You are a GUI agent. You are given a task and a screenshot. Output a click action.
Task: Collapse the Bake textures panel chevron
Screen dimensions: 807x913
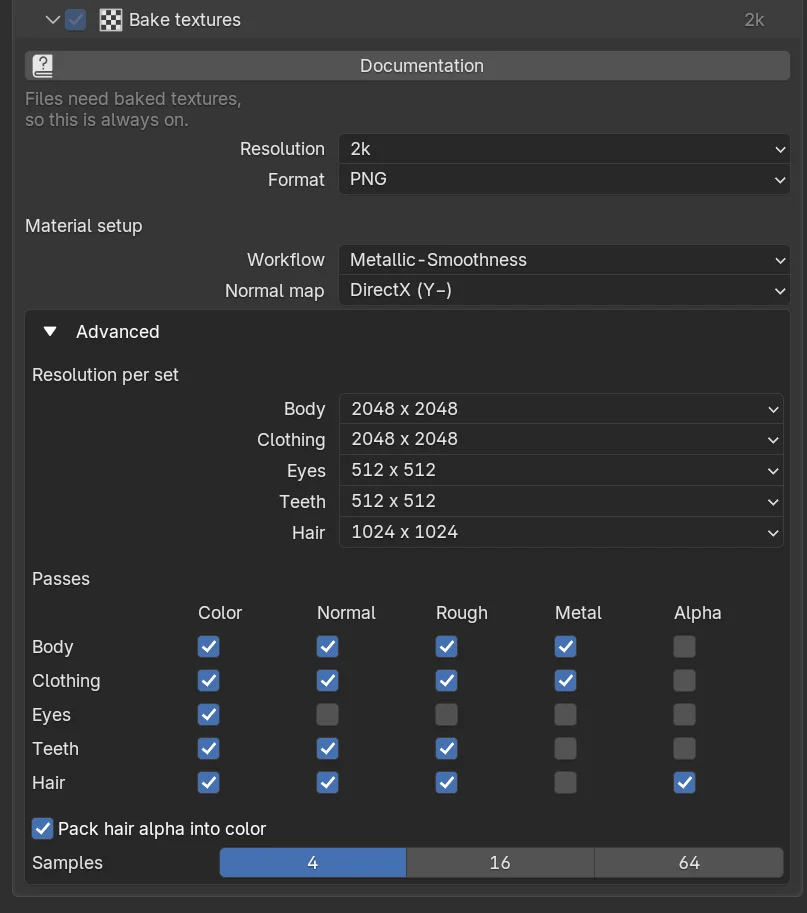coord(52,20)
